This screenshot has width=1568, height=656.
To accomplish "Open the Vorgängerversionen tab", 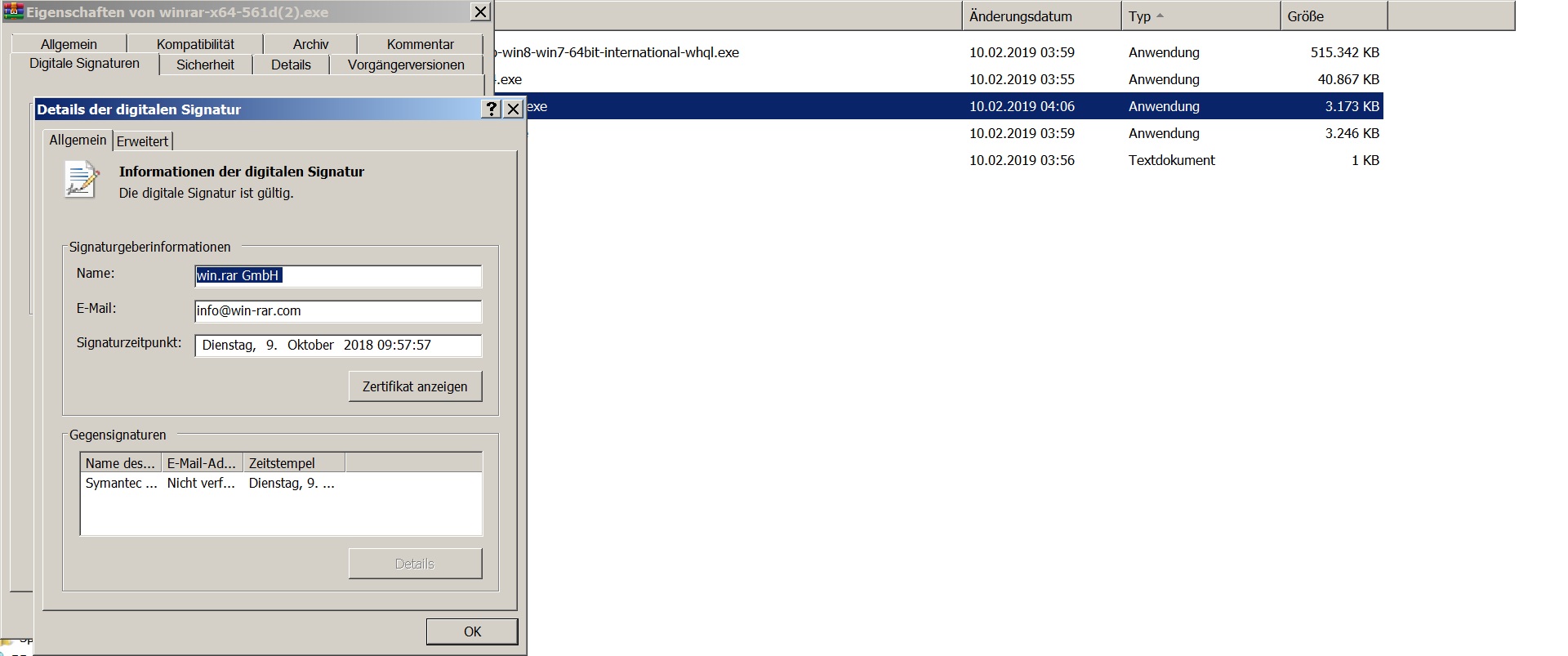I will coord(406,65).
